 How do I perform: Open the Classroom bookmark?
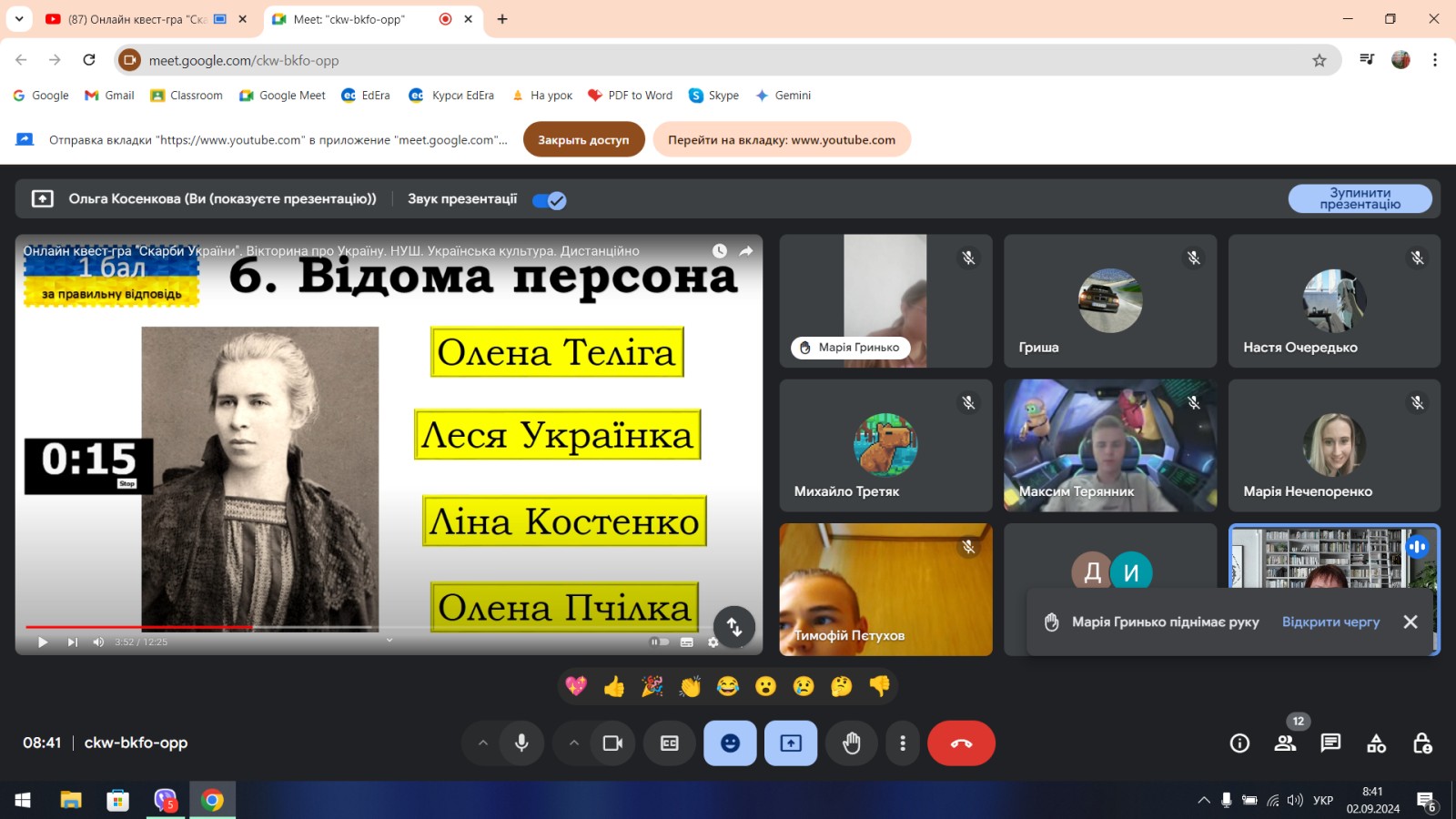(187, 96)
